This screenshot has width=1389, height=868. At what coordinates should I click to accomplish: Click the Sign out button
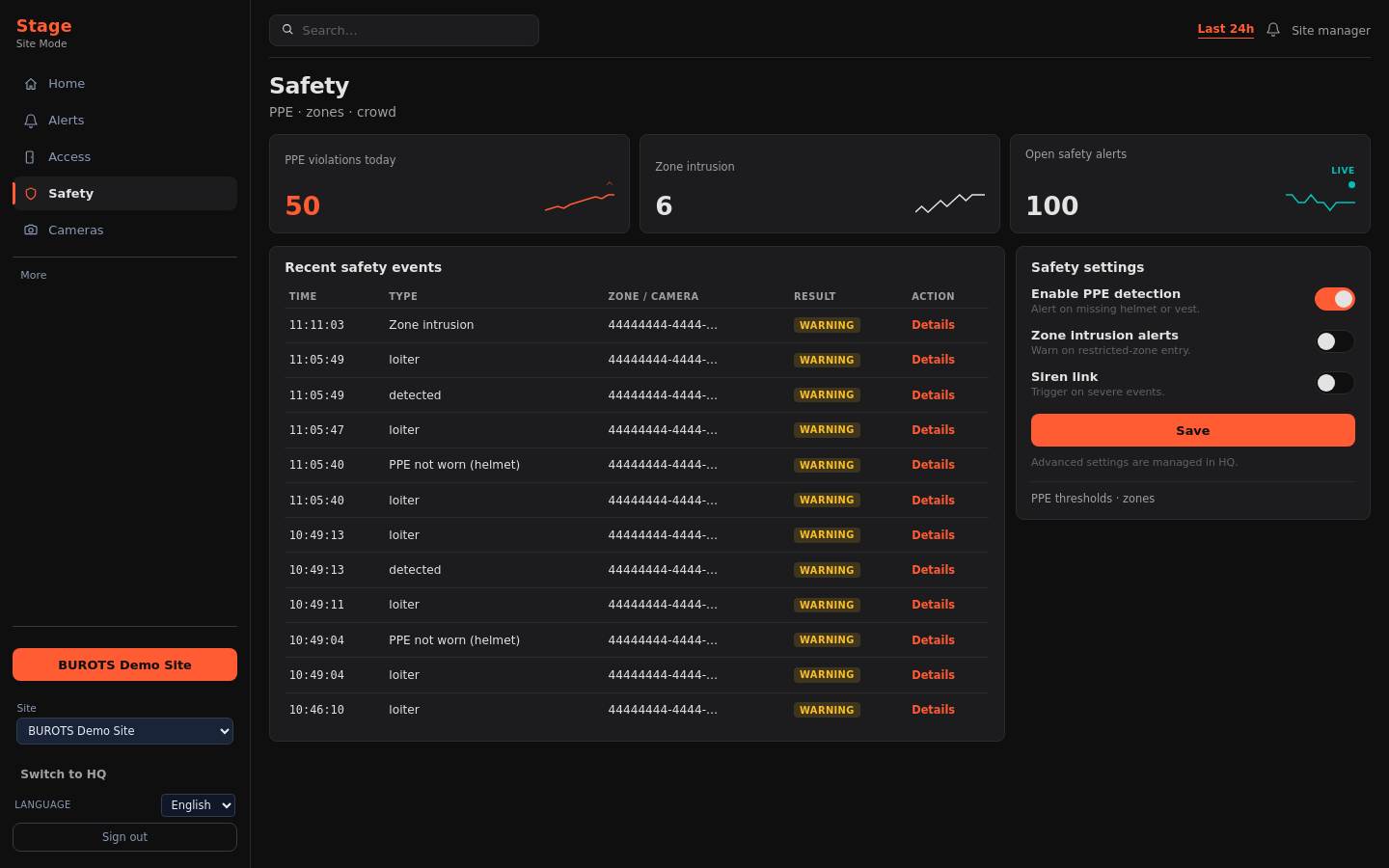(x=124, y=837)
